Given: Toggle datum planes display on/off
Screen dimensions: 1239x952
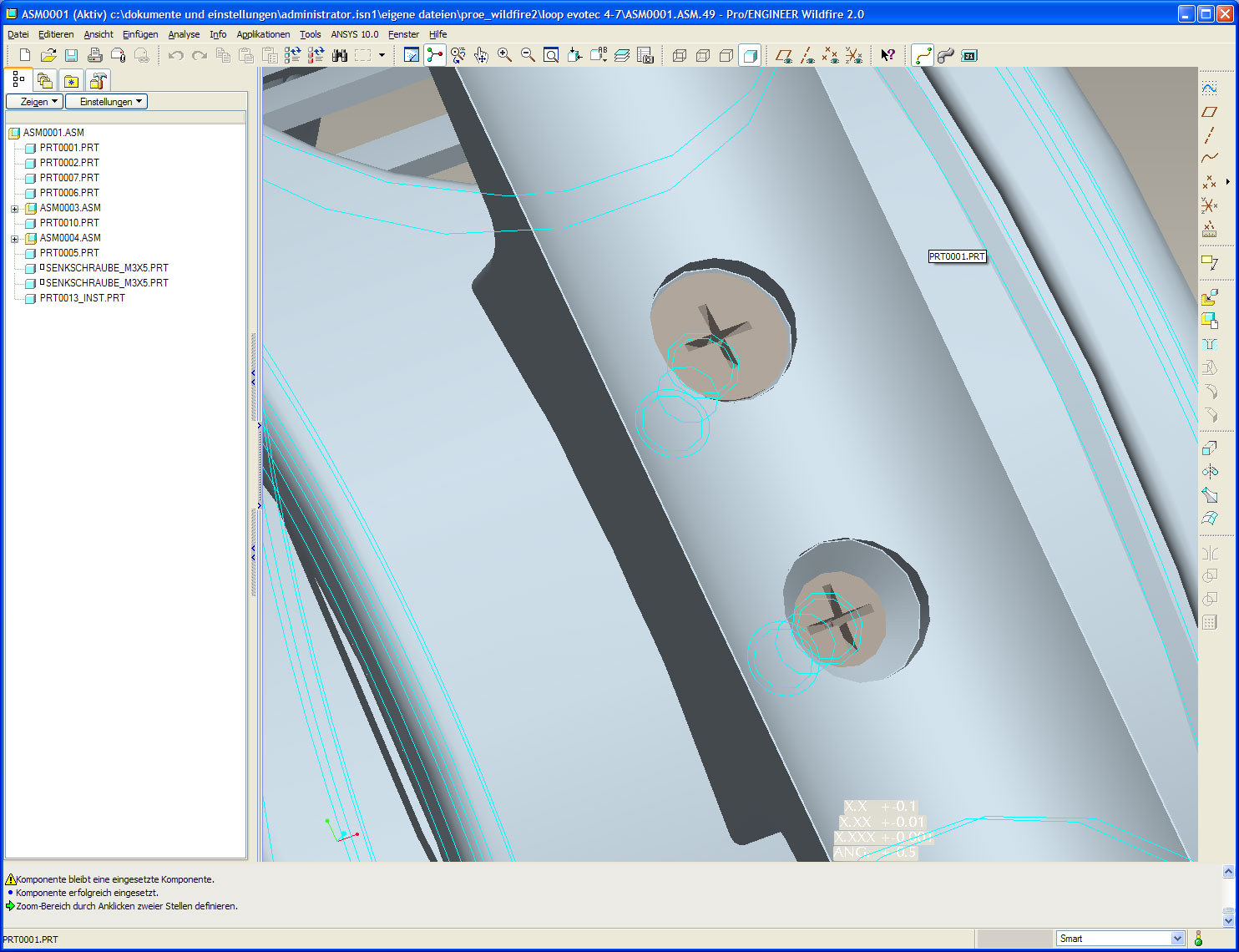Looking at the screenshot, I should 783,55.
